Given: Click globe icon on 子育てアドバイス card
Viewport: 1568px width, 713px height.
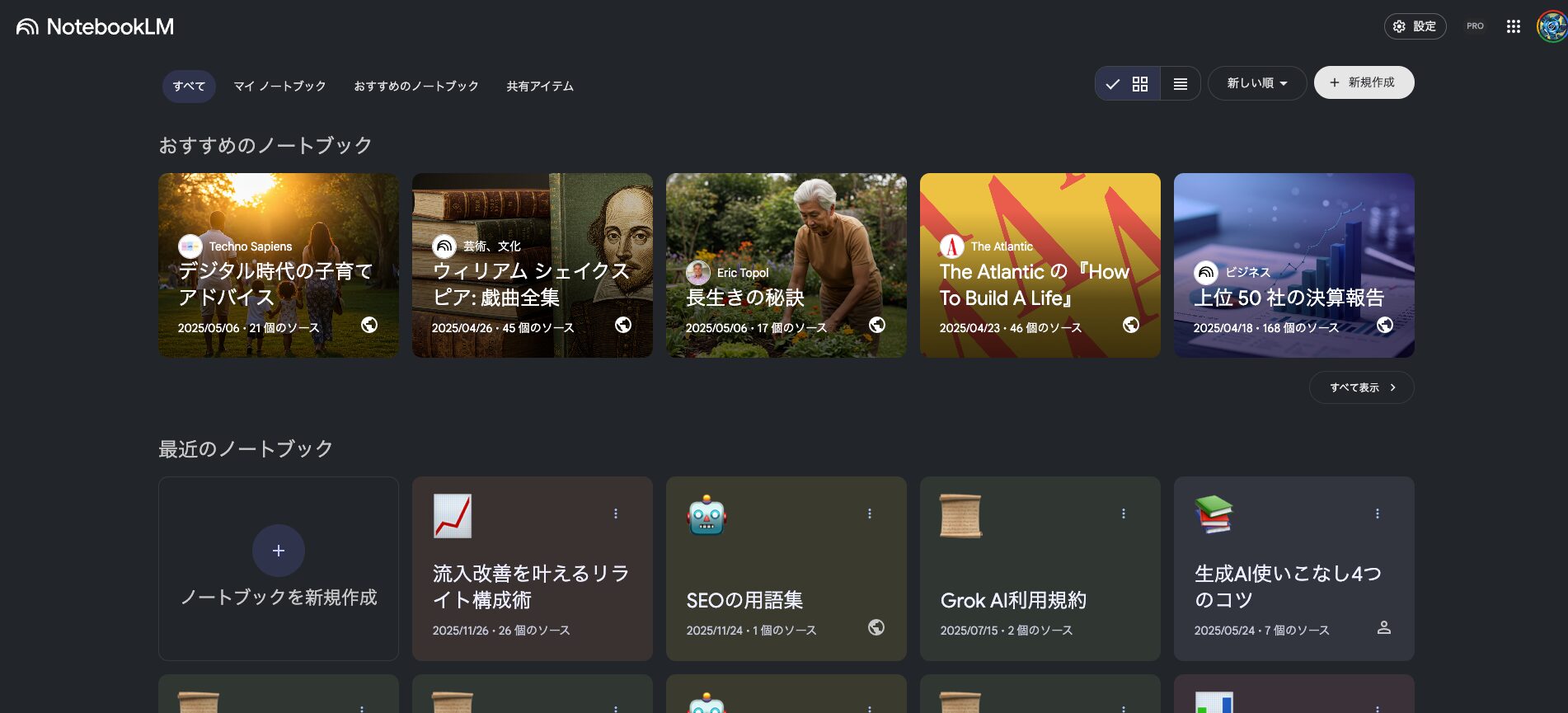Looking at the screenshot, I should [369, 325].
